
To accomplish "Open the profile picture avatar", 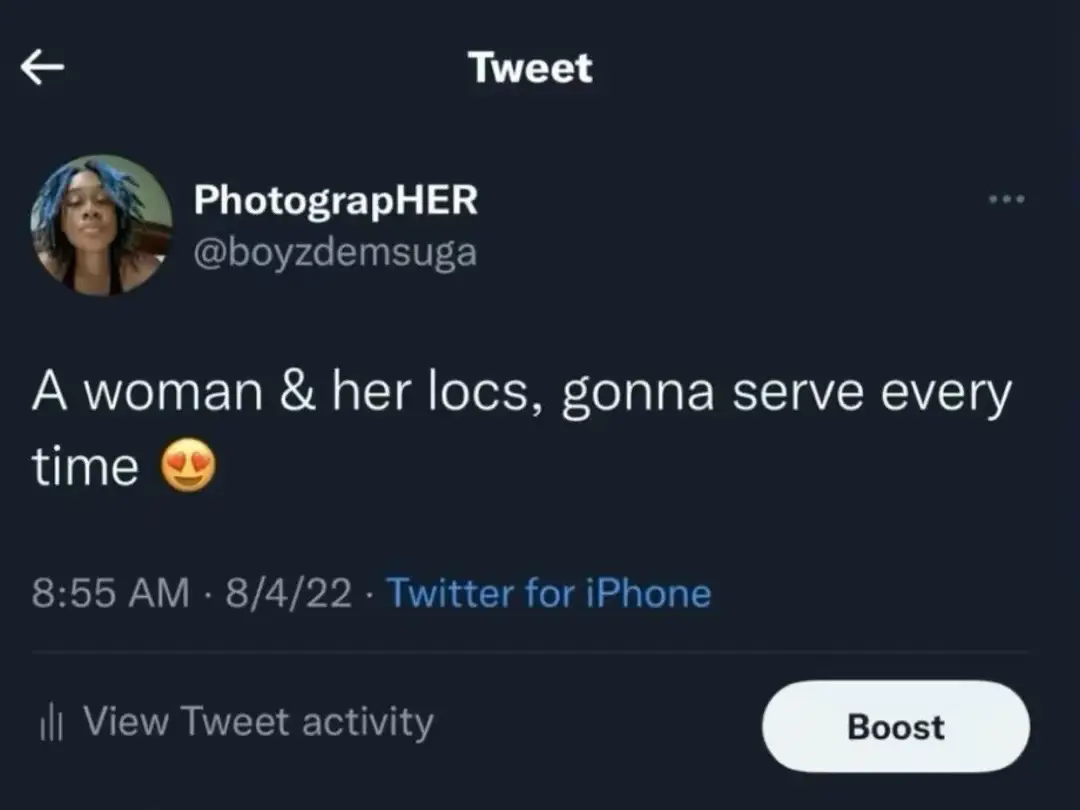I will pyautogui.click(x=101, y=225).
